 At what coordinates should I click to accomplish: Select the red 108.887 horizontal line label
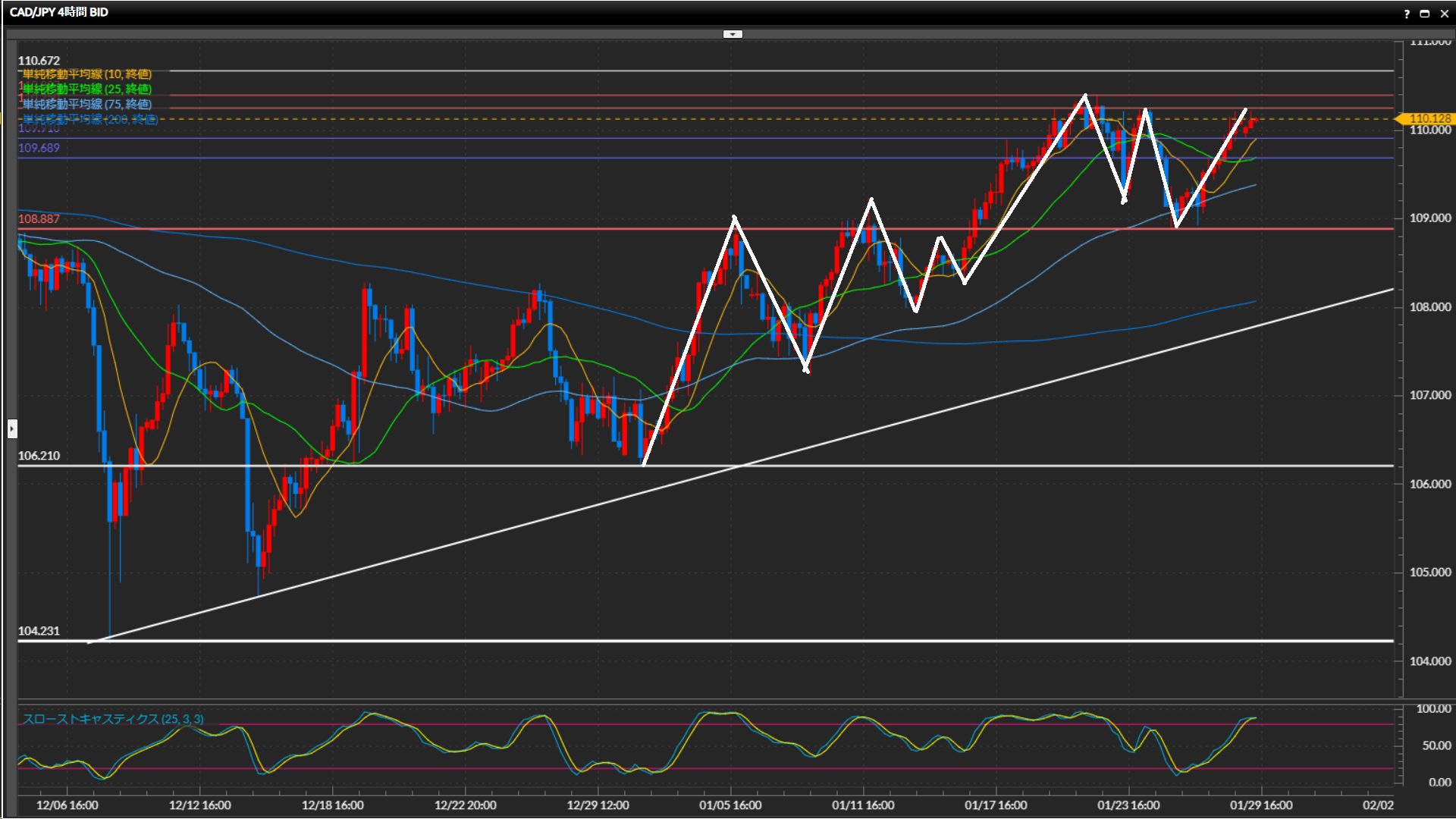click(39, 219)
